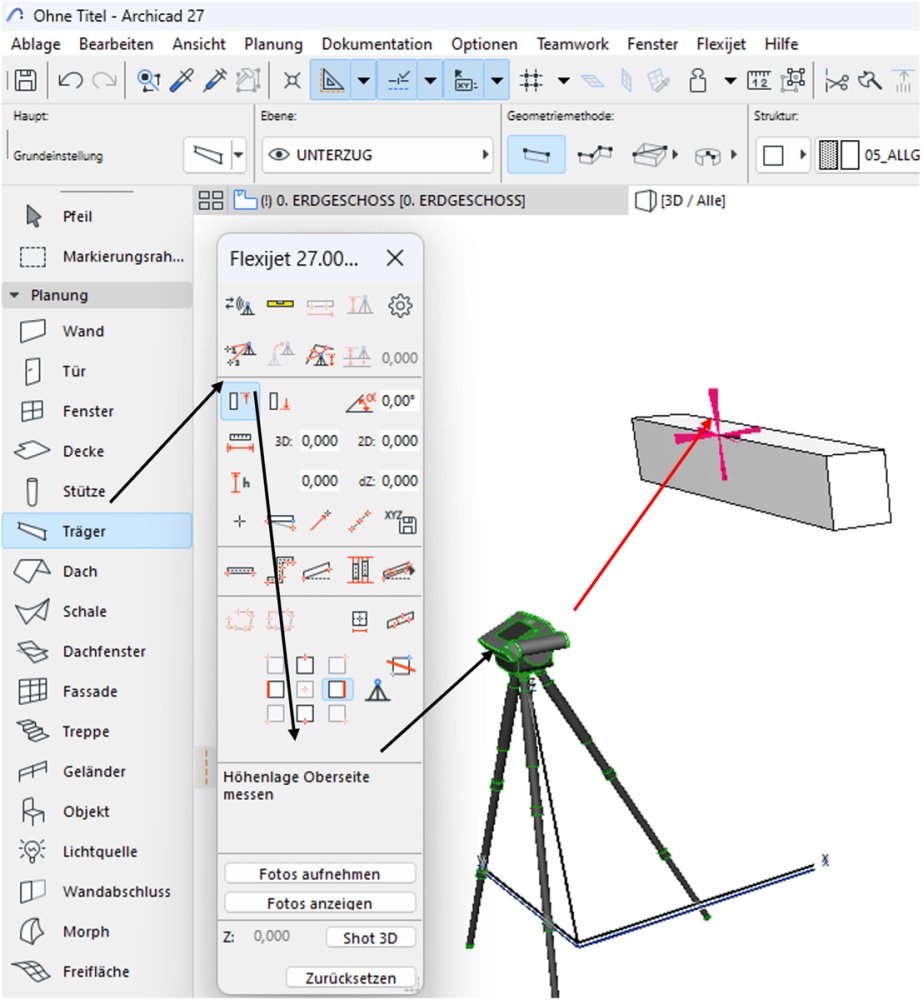The image size is (923, 1000).
Task: Toggle the XY coordinate tracker button
Action: 465,80
